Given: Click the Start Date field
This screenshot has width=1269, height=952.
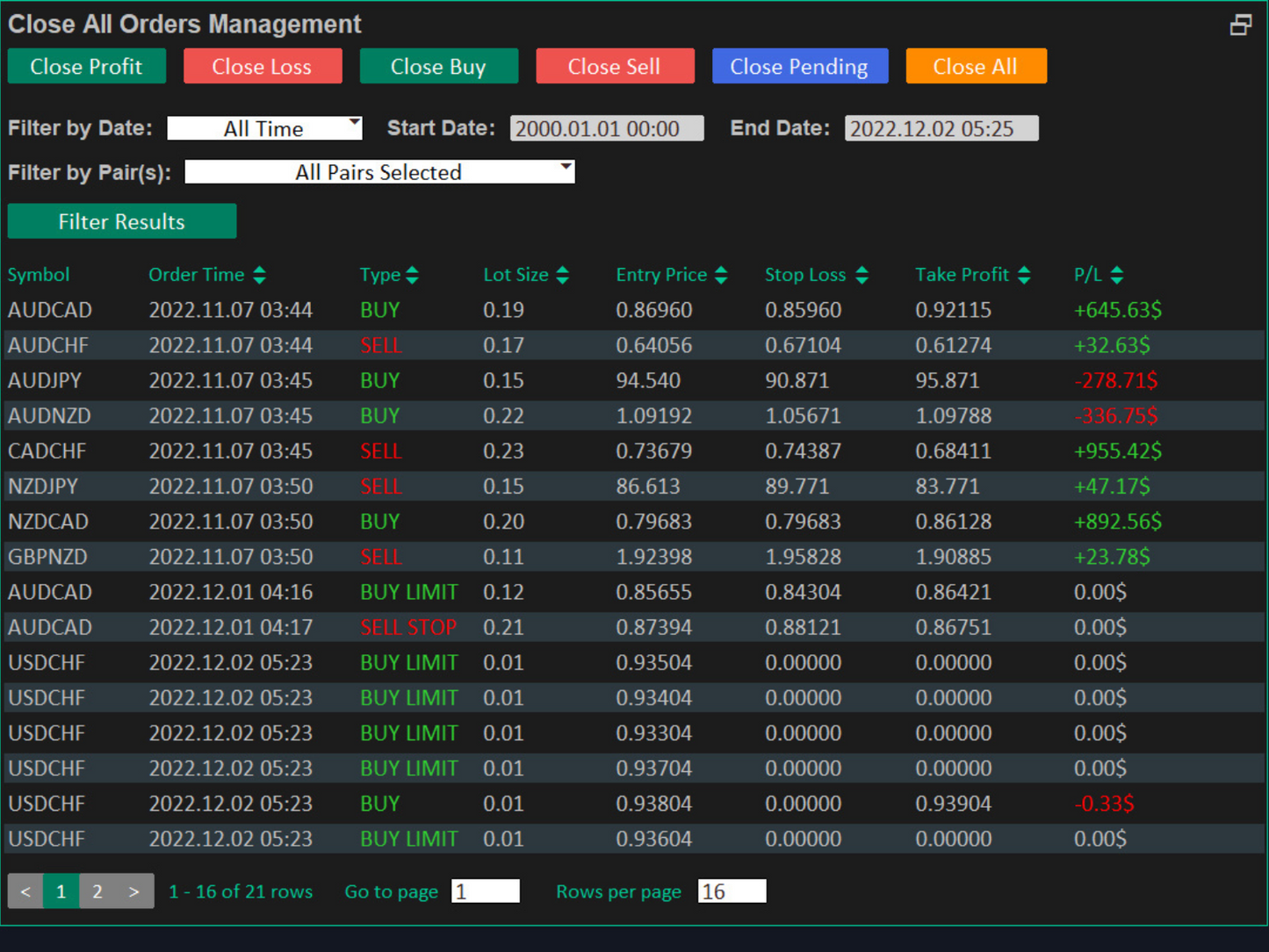Looking at the screenshot, I should pos(607,128).
